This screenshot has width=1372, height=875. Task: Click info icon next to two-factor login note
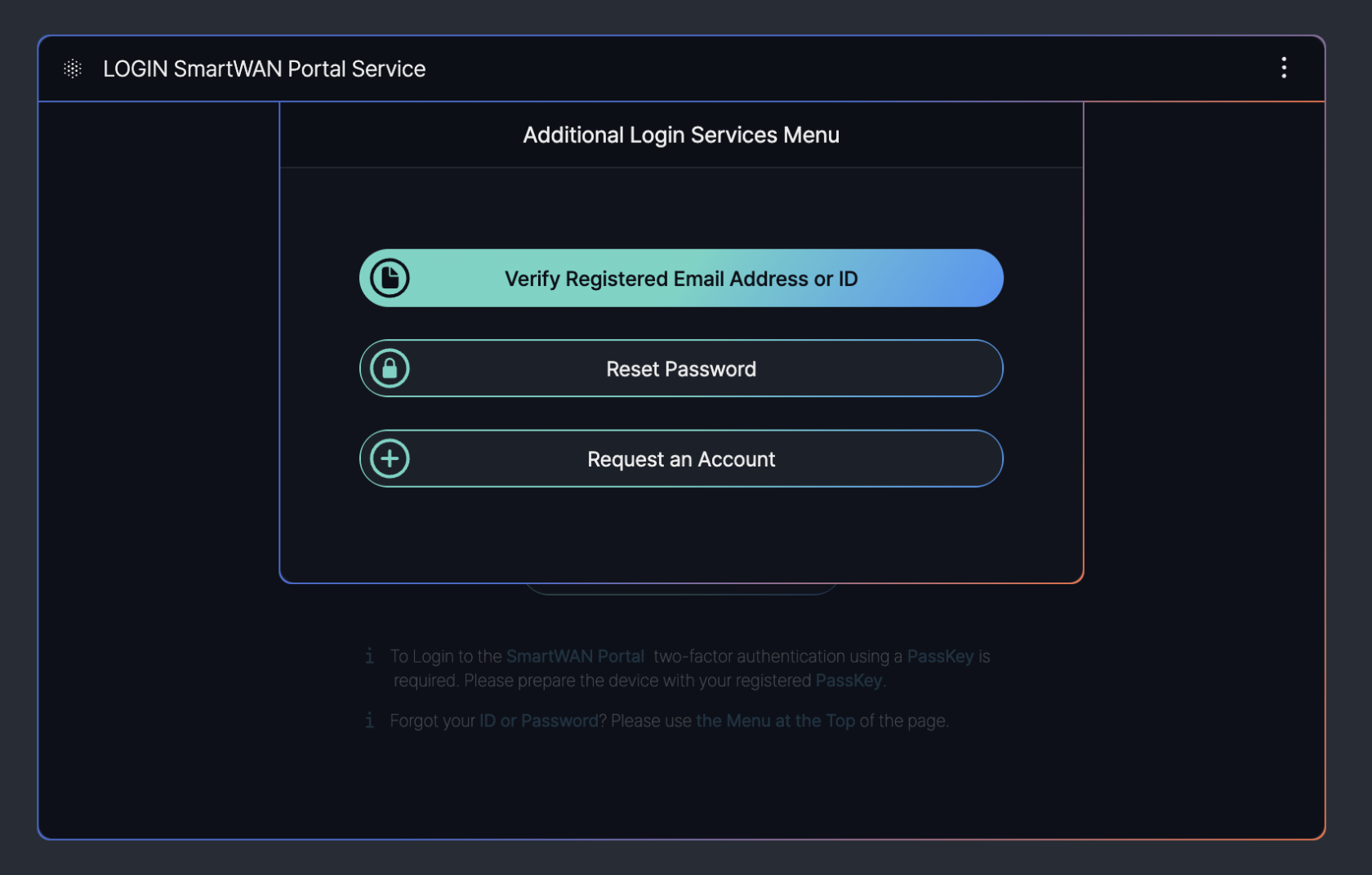[x=370, y=656]
